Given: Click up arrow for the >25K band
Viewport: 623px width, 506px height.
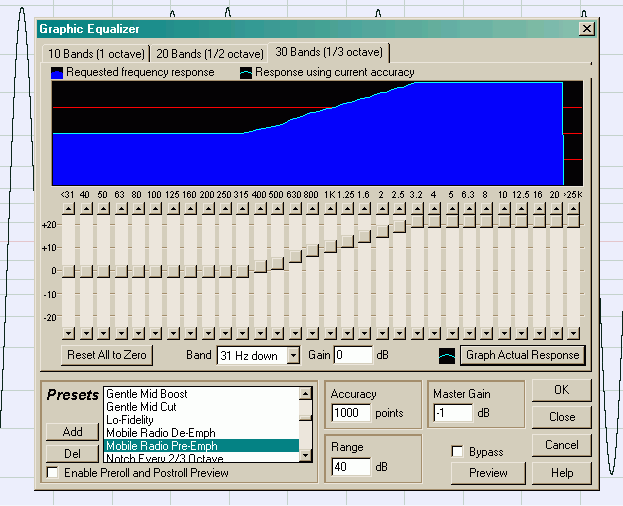Looking at the screenshot, I should pyautogui.click(x=573, y=209).
